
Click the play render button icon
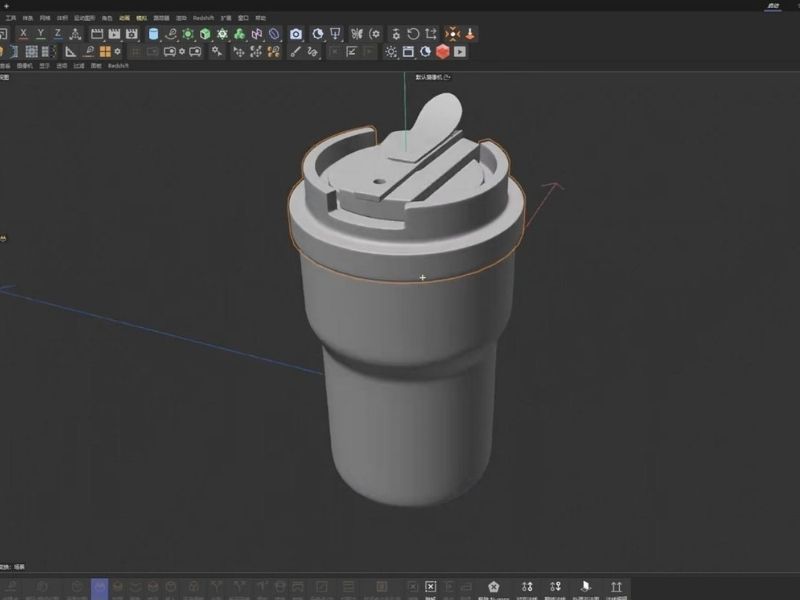tap(460, 52)
